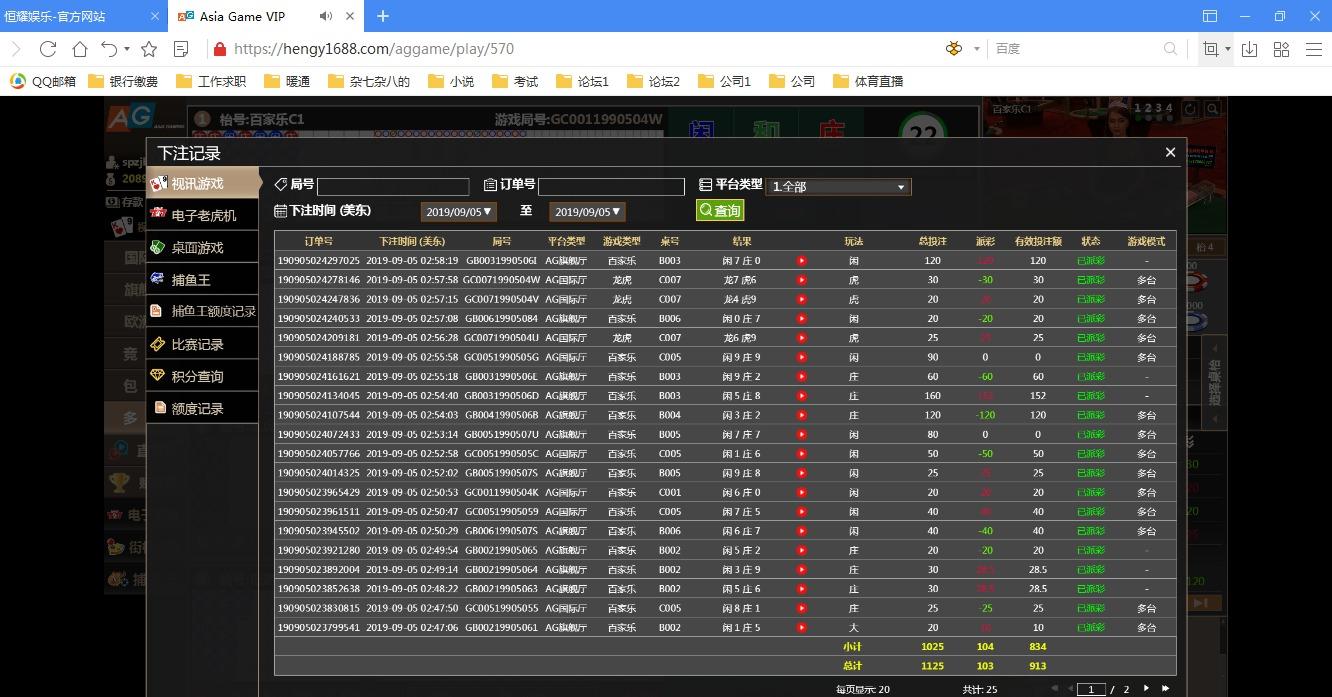Go to next page of records
The width and height of the screenshot is (1332, 697).
coord(1146,688)
